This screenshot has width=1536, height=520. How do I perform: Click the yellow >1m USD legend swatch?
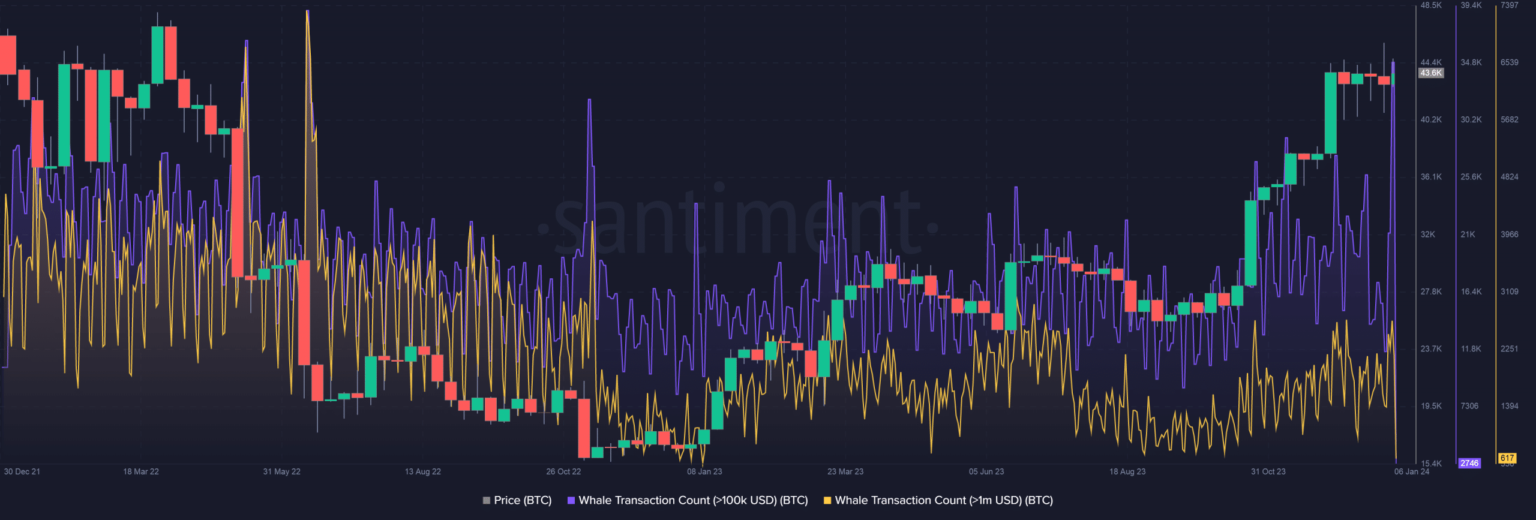826,500
